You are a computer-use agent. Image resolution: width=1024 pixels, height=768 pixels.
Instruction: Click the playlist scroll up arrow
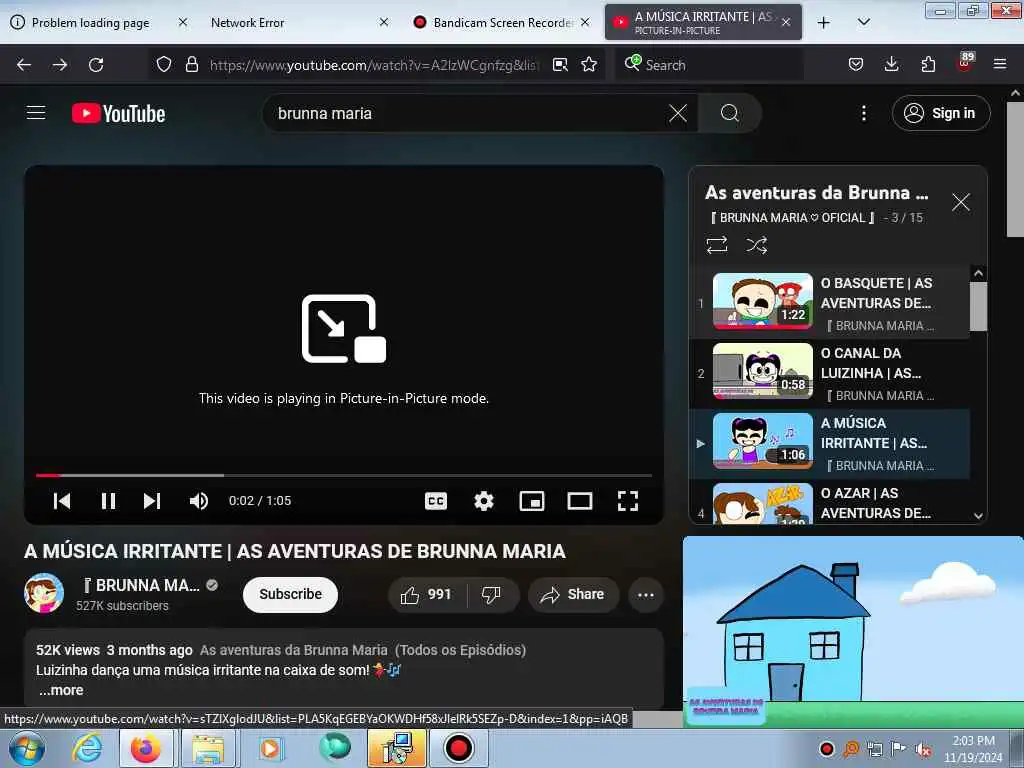pyautogui.click(x=978, y=273)
